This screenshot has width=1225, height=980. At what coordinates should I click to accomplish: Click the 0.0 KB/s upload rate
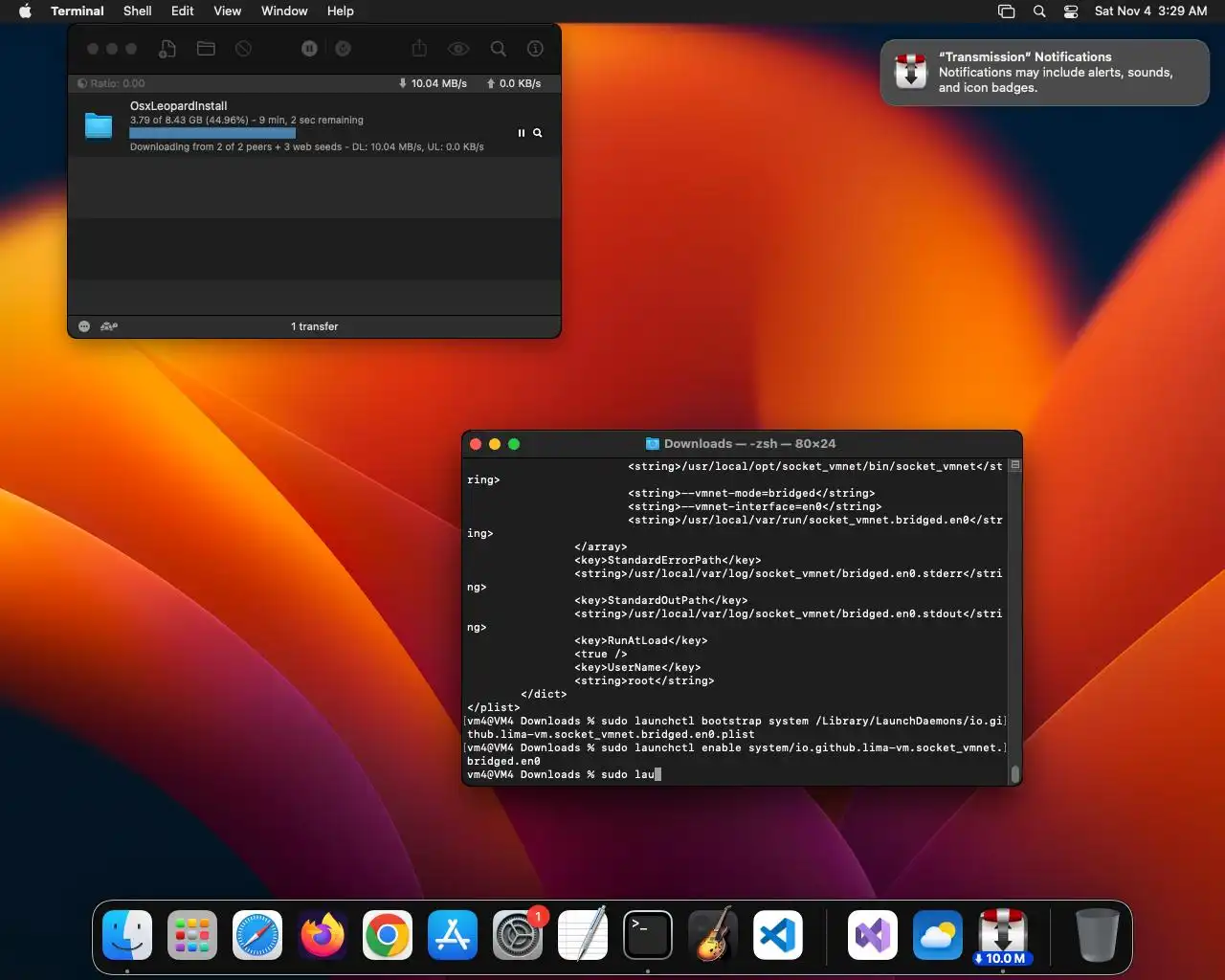(514, 83)
